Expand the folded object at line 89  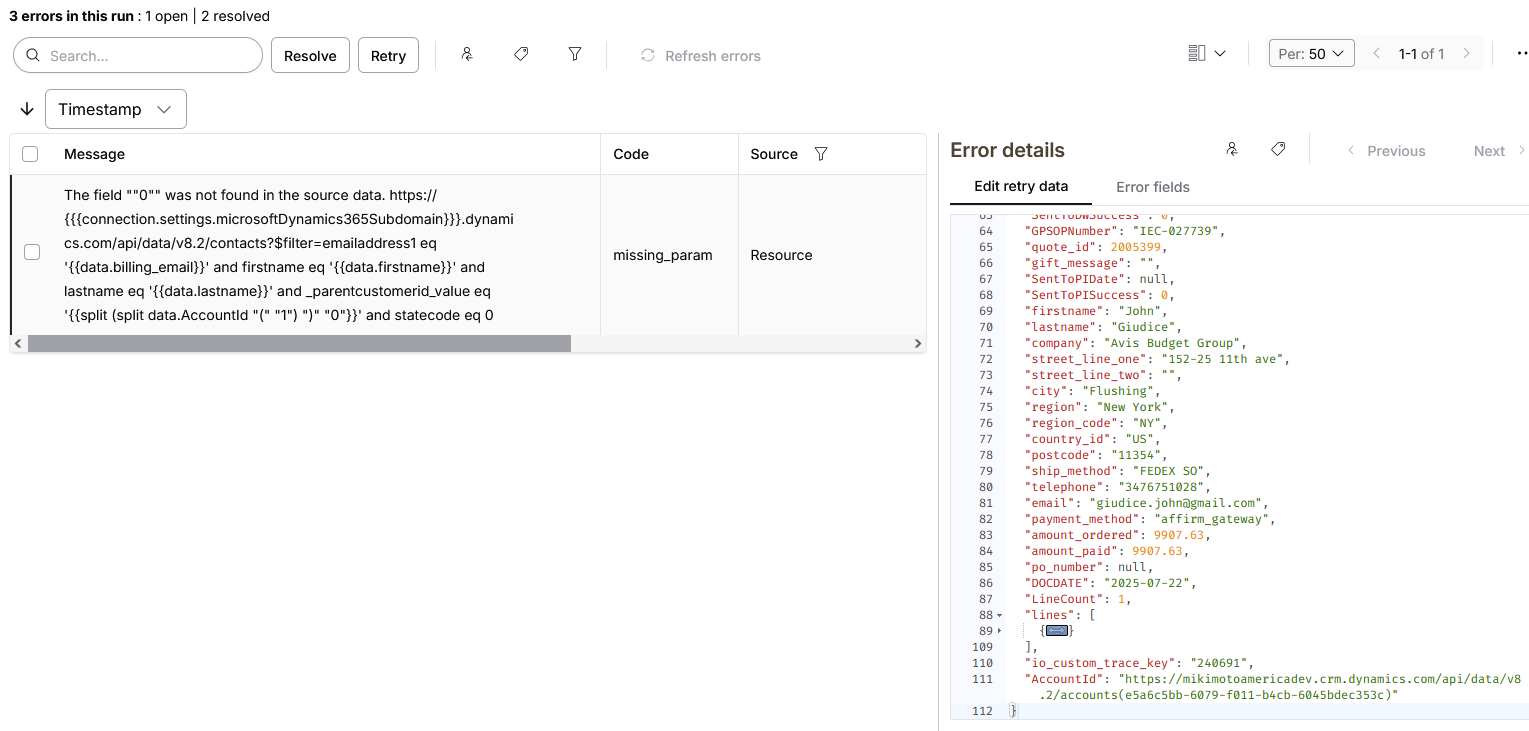point(999,632)
